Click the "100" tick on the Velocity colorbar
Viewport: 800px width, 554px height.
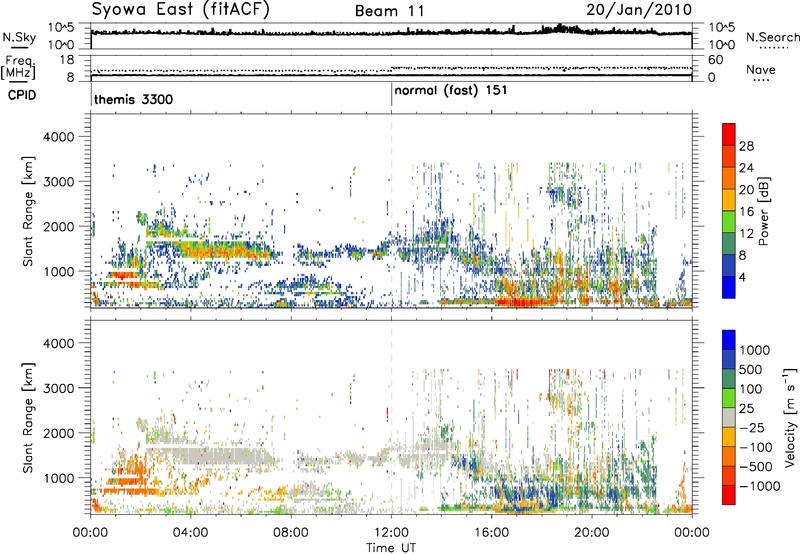tap(751, 389)
